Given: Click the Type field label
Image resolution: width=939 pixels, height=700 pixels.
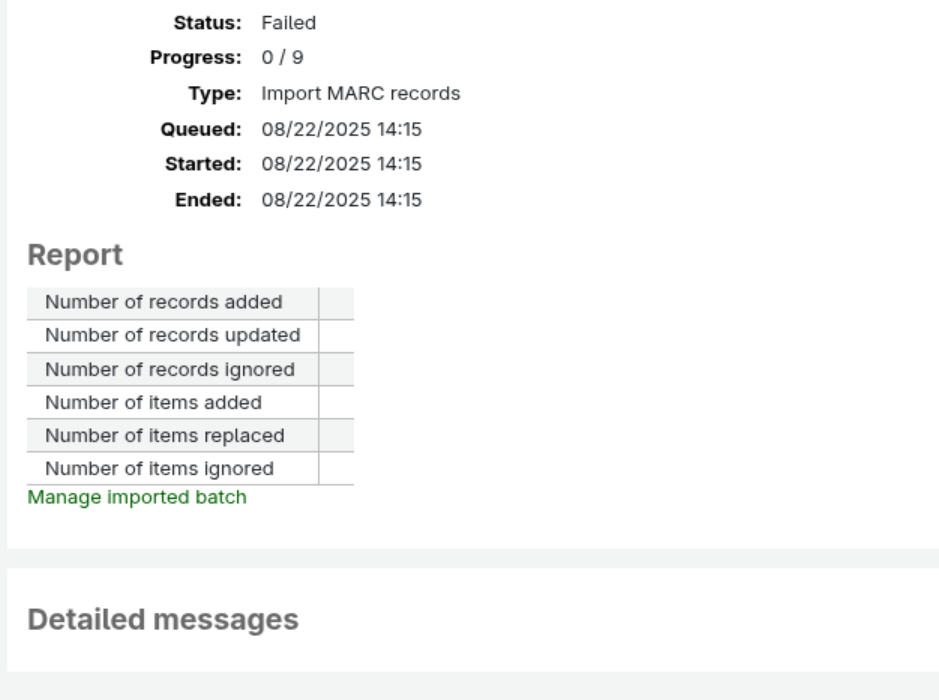Looking at the screenshot, I should 215,94.
